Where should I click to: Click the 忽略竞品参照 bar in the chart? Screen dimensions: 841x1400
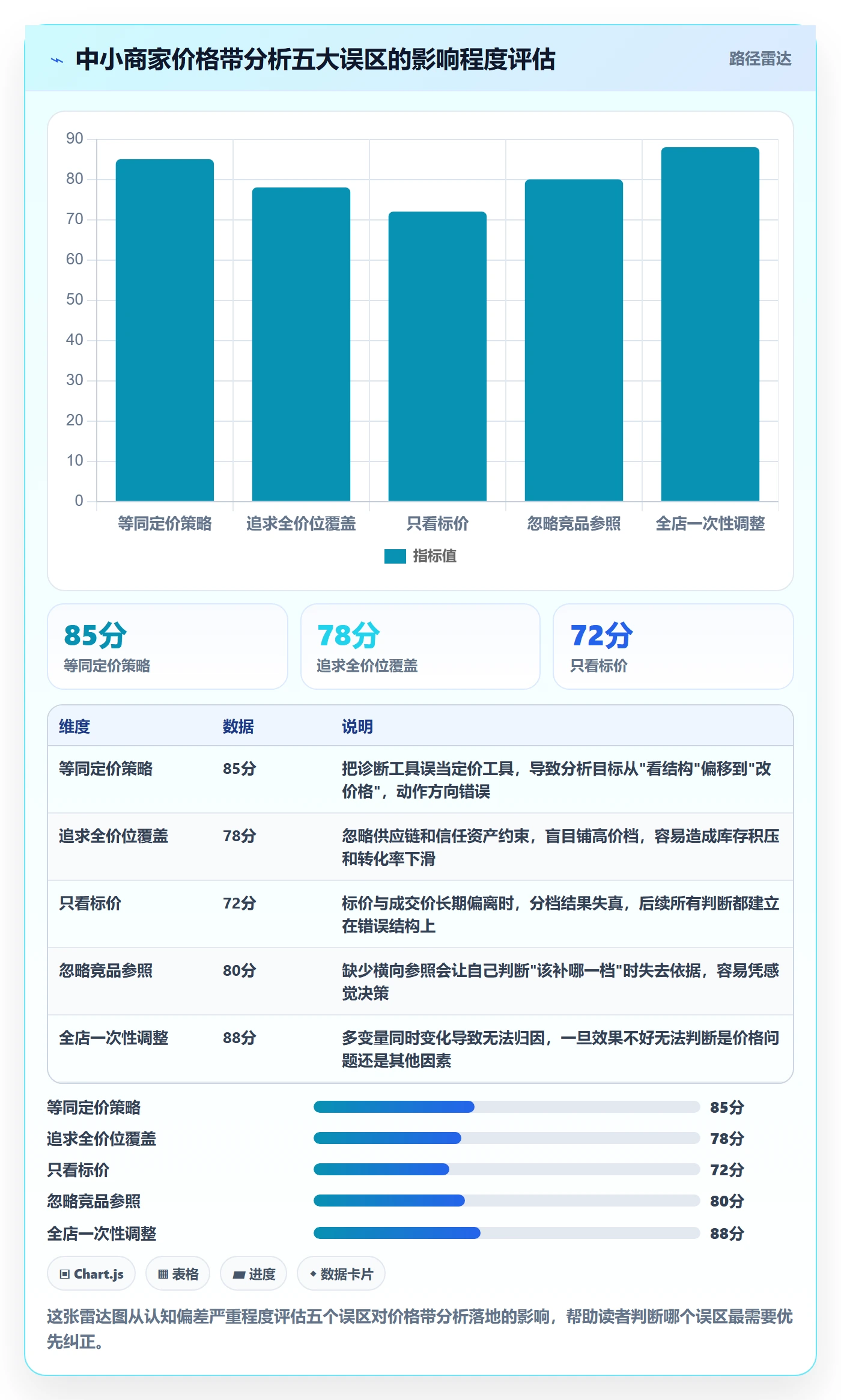pyautogui.click(x=574, y=340)
